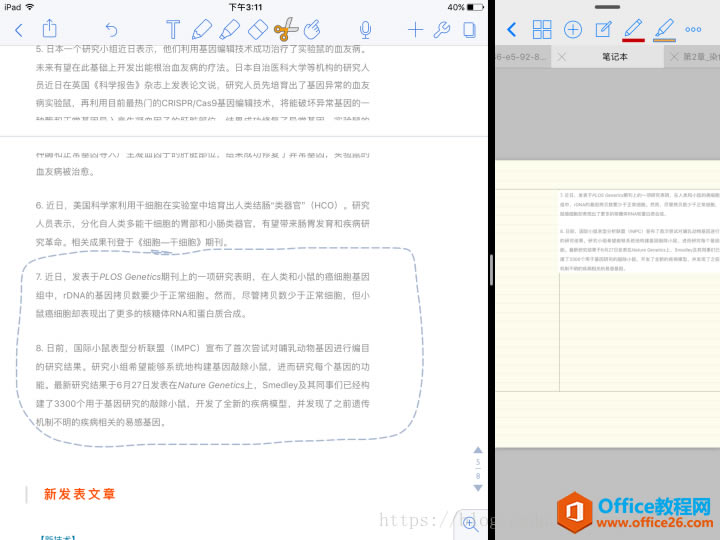Tap the Wi-Fi icon in status bar
The height and width of the screenshot is (540, 720).
click(x=30, y=7)
